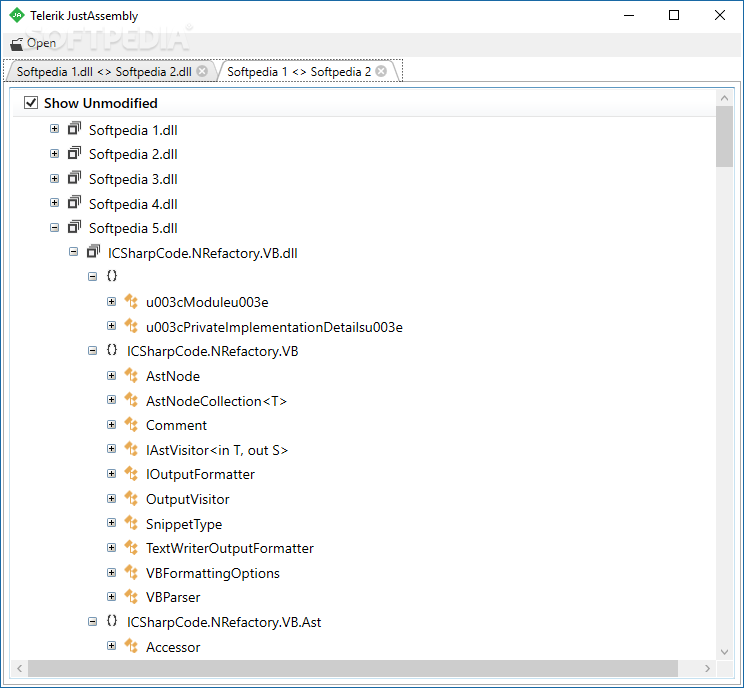744x688 pixels.
Task: Toggle the Show Unmodified checkbox
Action: point(31,102)
